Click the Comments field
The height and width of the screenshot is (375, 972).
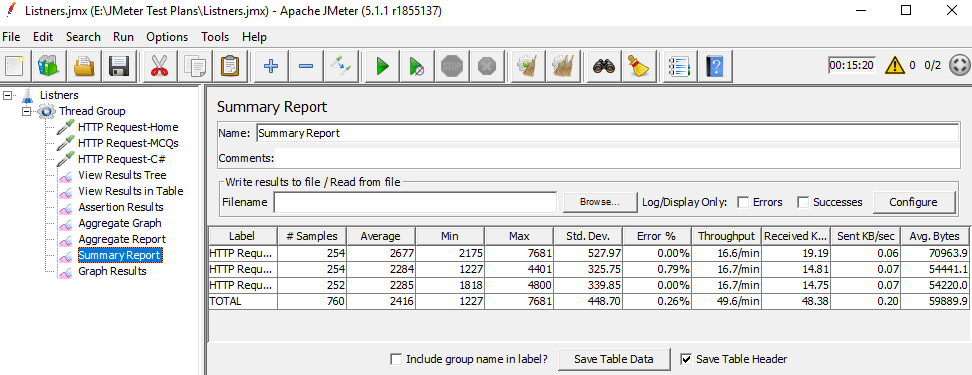(617, 159)
